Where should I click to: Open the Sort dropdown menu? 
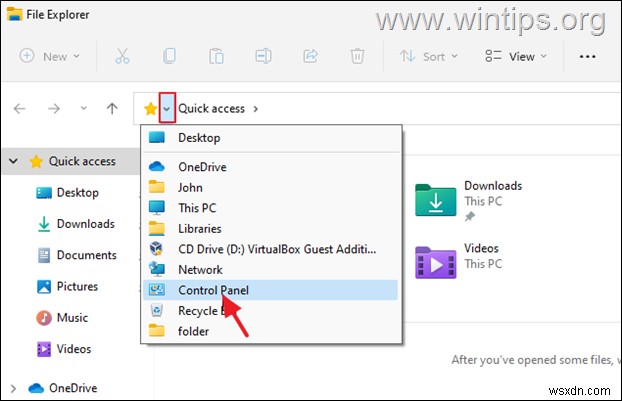[x=428, y=56]
